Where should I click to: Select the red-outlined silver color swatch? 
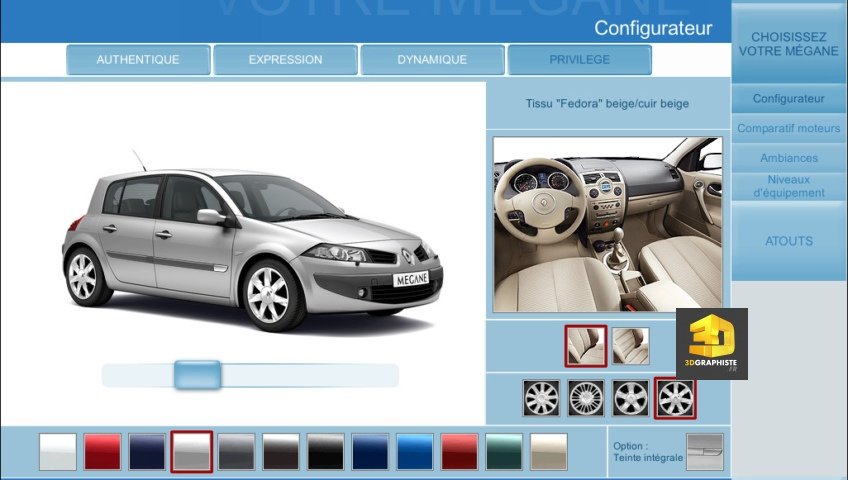click(192, 452)
